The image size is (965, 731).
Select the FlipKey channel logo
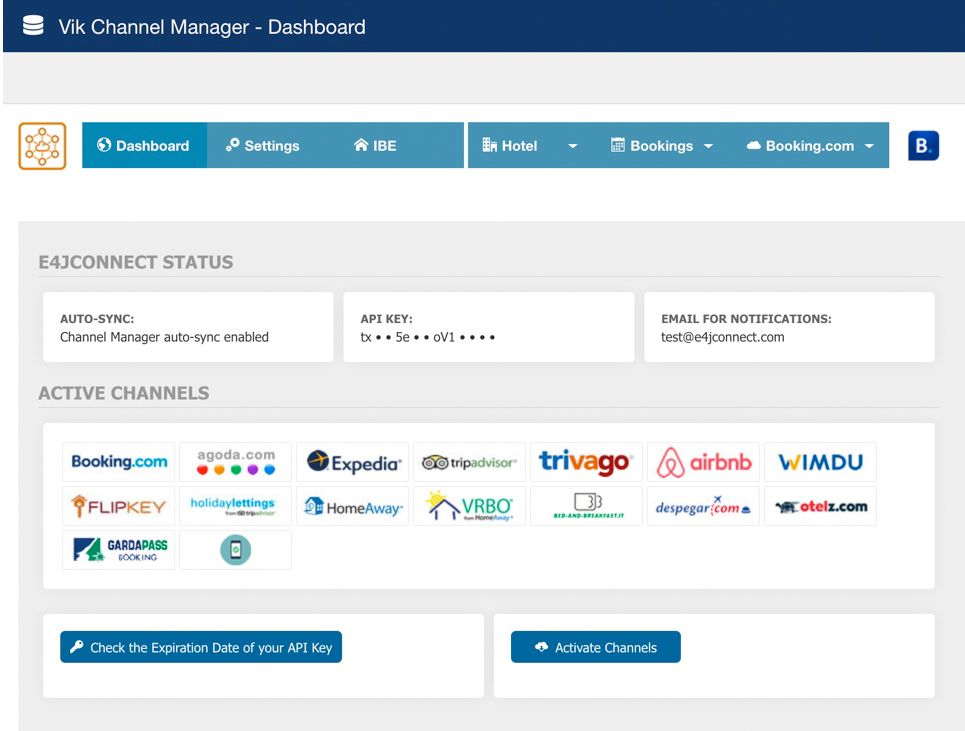pyautogui.click(x=119, y=506)
